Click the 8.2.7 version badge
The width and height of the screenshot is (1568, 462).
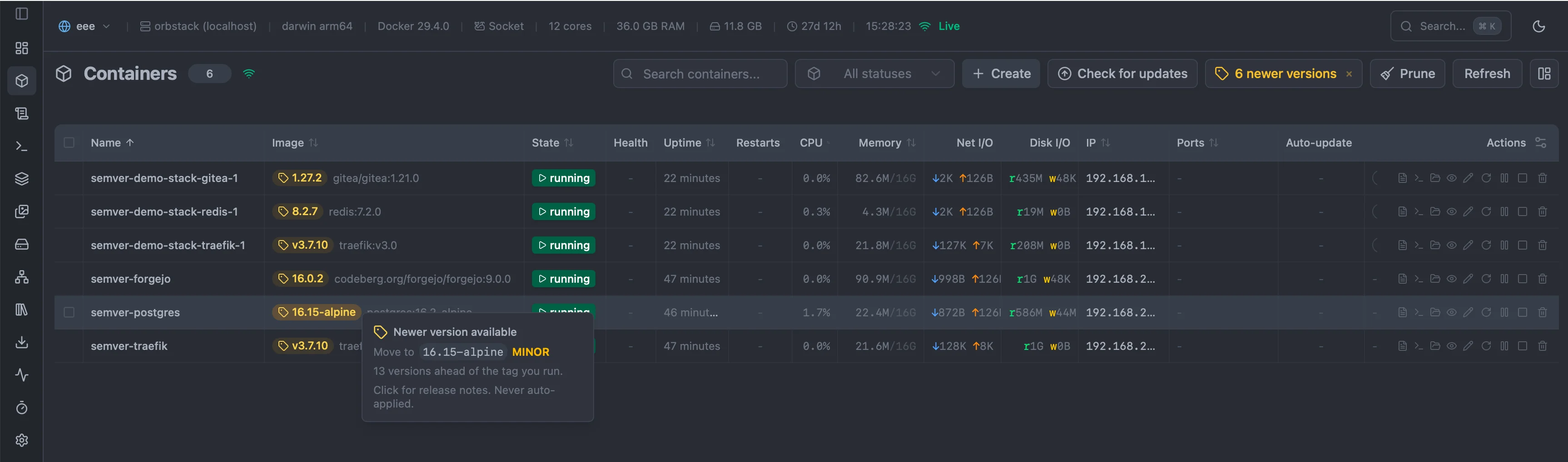(x=298, y=211)
